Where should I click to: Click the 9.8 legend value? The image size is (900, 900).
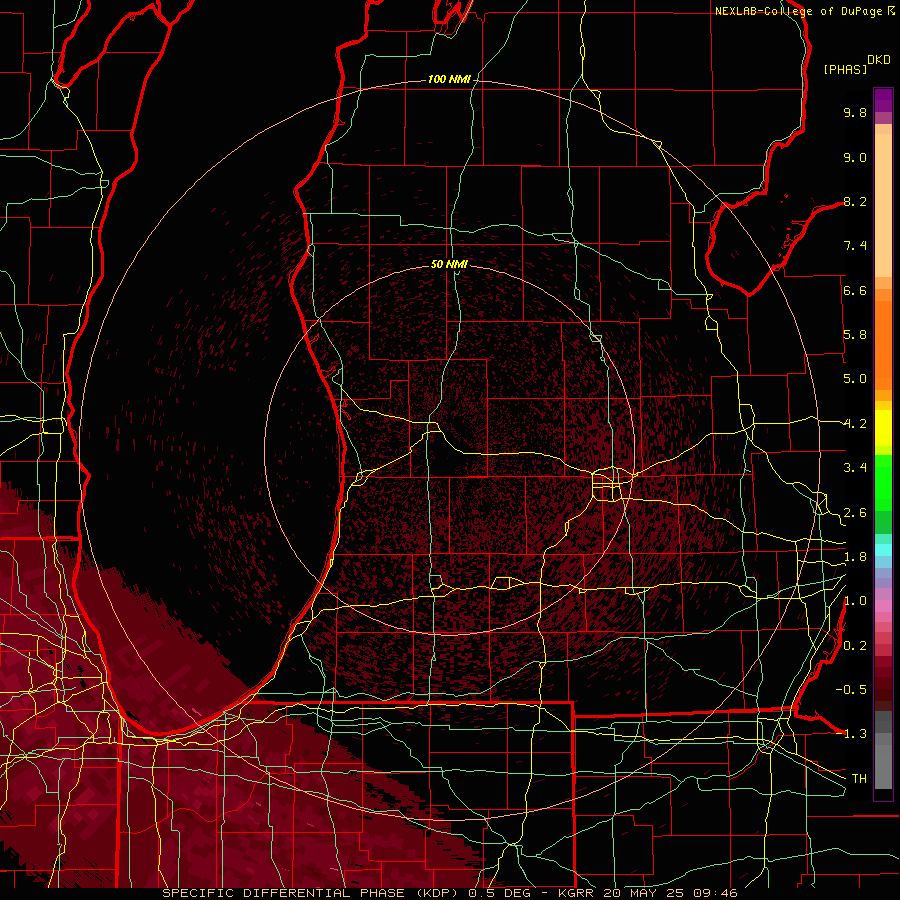point(855,112)
